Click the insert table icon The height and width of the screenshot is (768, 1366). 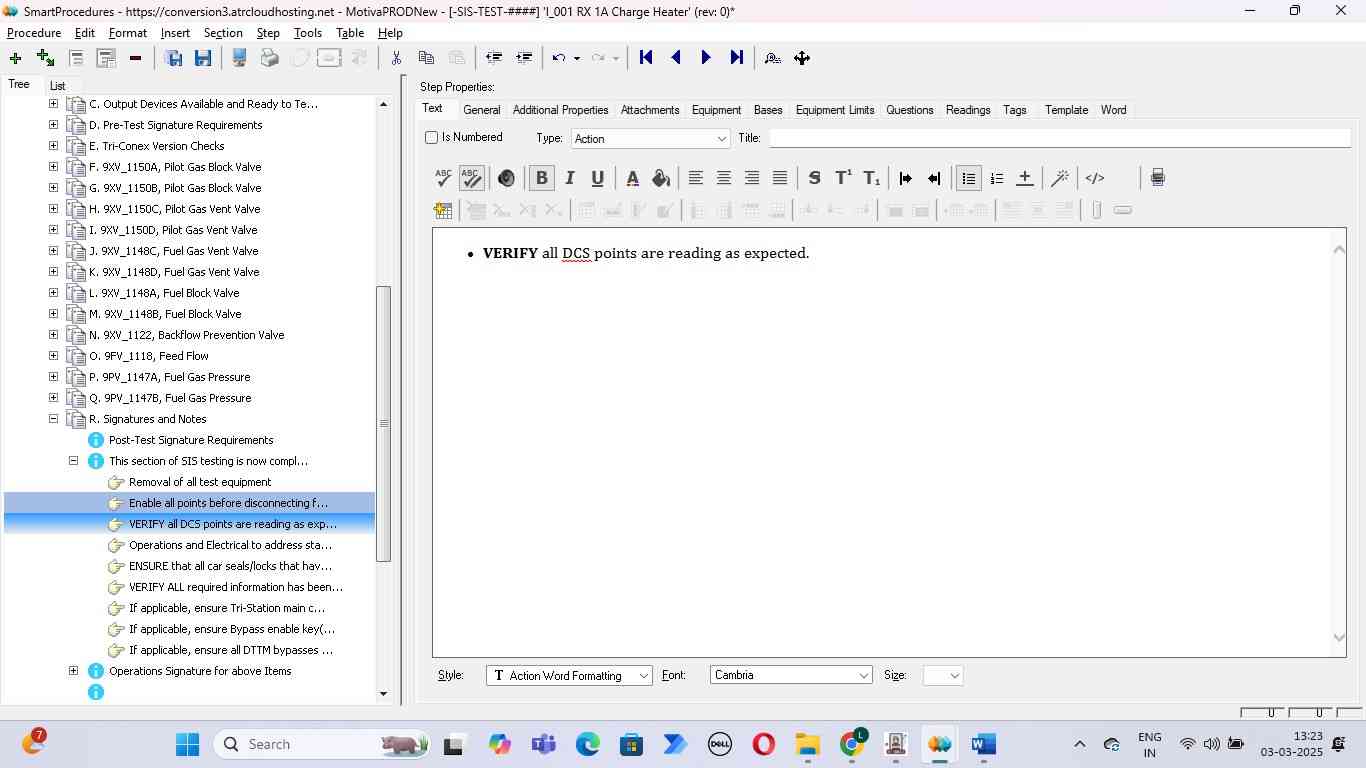pyautogui.click(x=443, y=210)
